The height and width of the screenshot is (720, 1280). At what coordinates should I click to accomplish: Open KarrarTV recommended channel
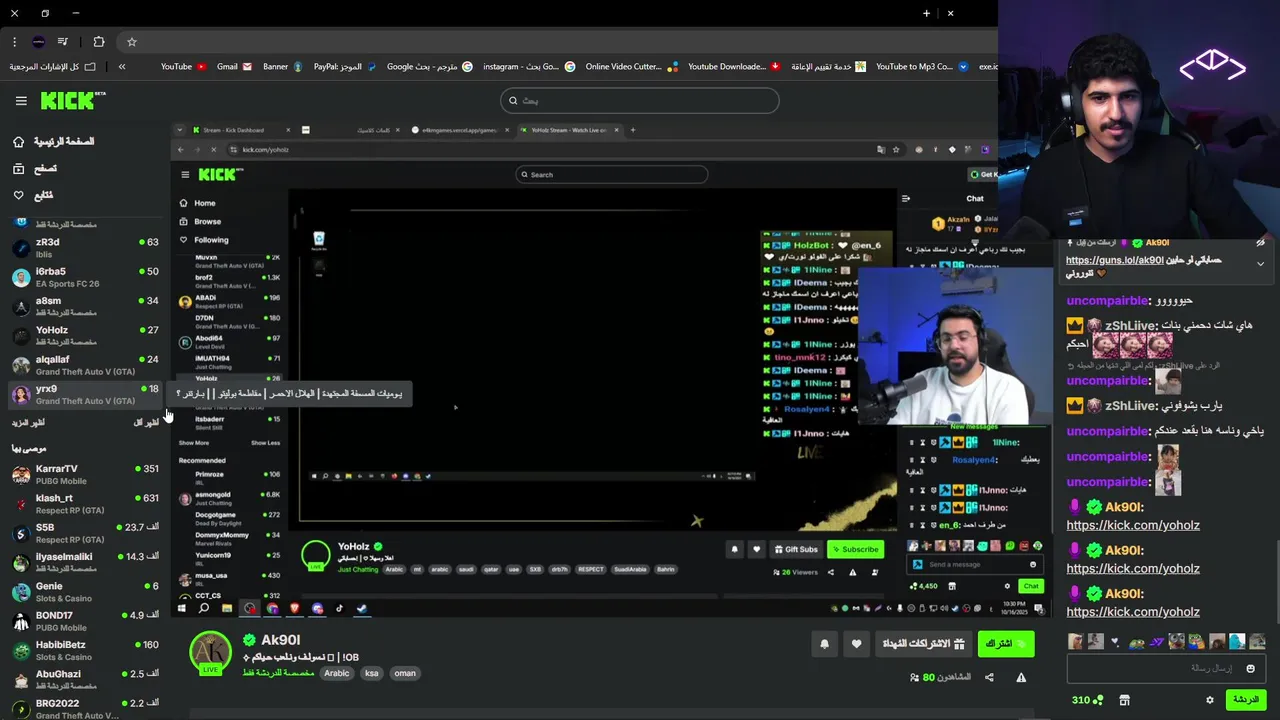84,474
